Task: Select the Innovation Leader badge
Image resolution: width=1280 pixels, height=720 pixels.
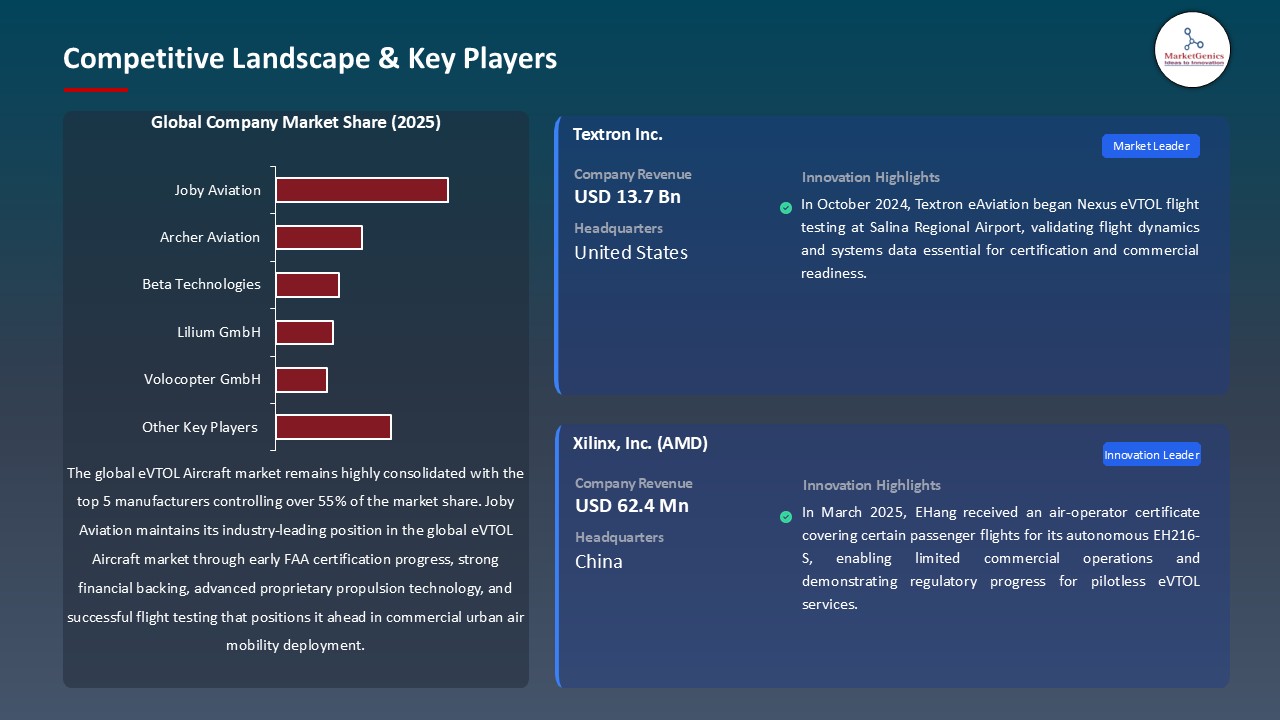Action: 1151,455
